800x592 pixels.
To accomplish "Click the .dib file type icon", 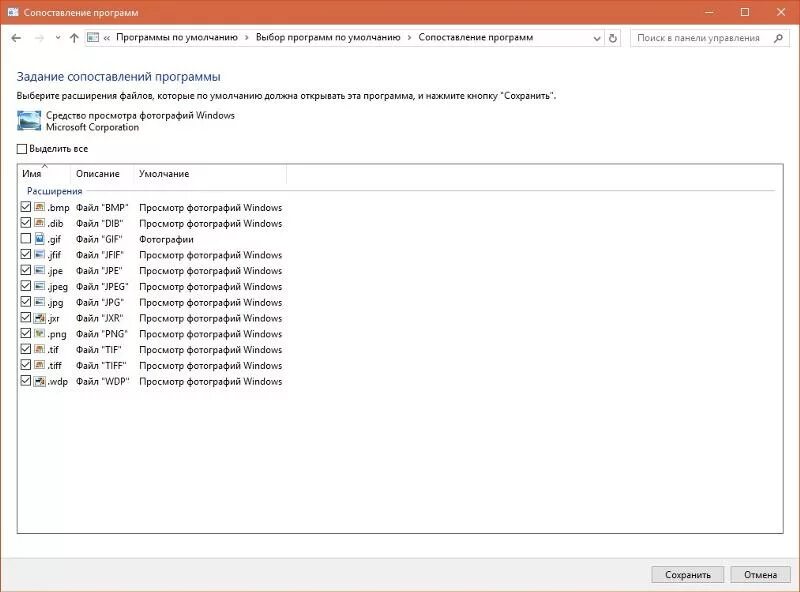I will (40, 223).
